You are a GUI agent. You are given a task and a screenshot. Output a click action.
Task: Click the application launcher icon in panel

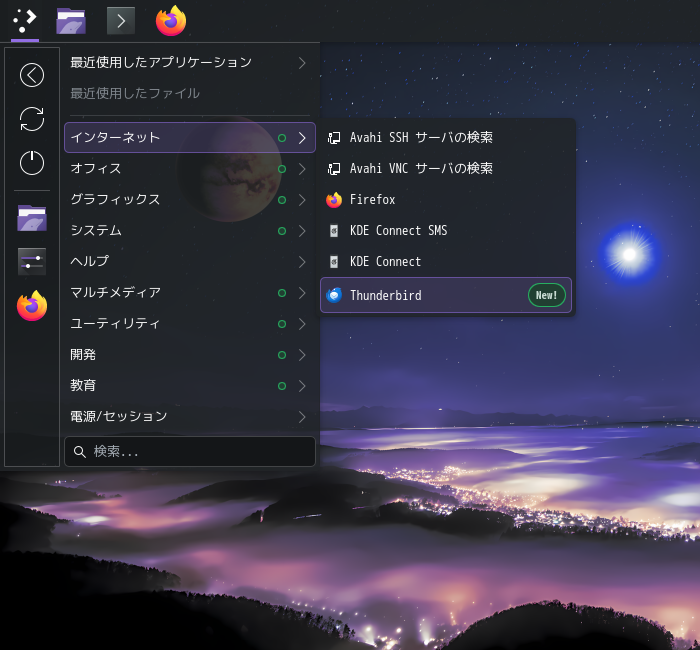(x=25, y=21)
